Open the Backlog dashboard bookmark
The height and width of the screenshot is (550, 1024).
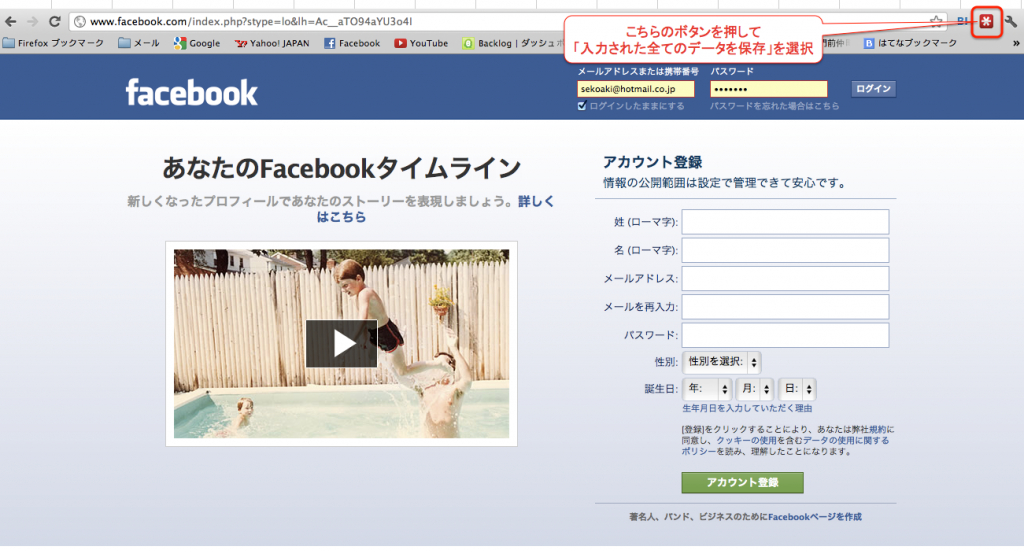coord(513,43)
